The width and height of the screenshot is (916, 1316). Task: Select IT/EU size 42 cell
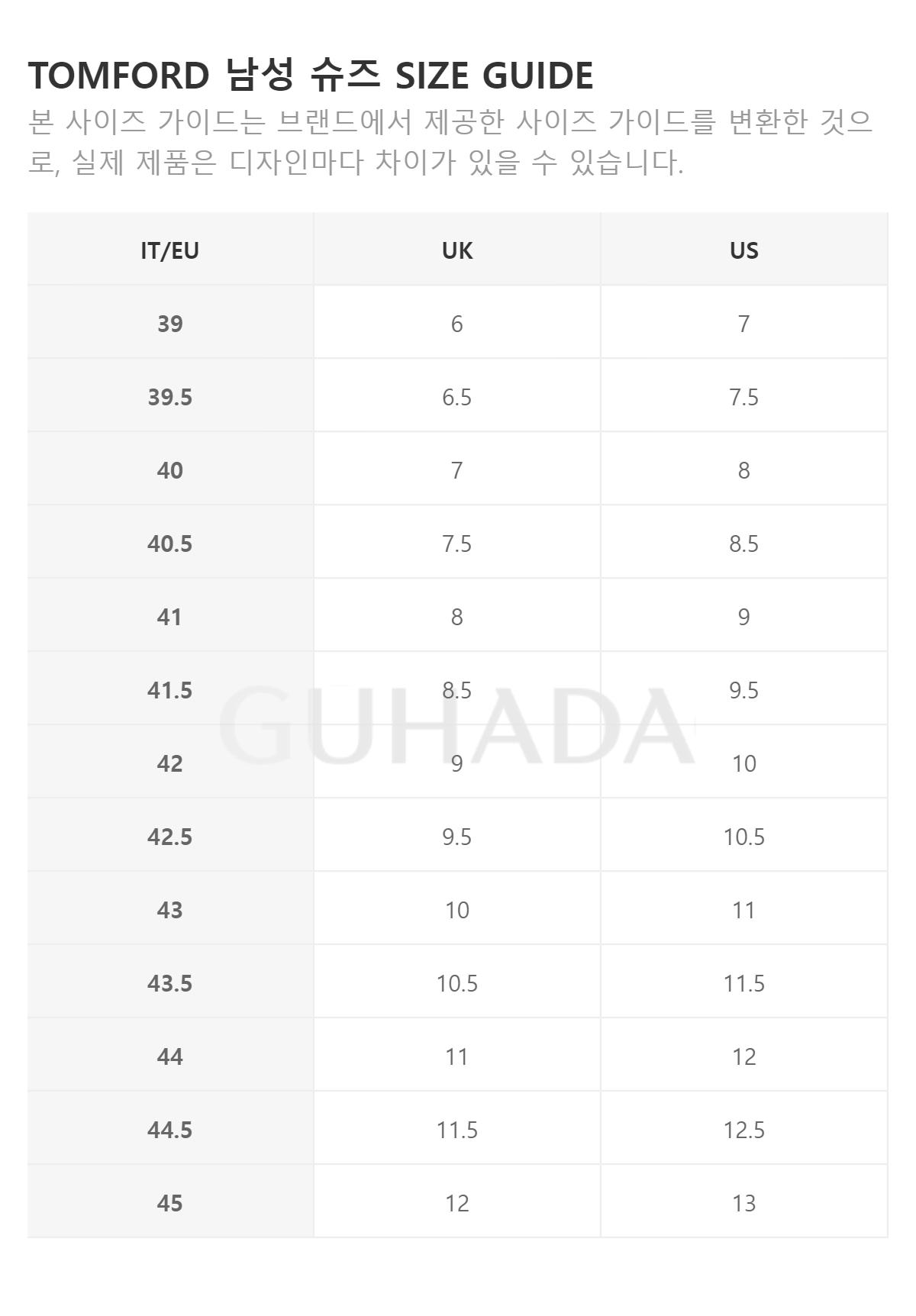[170, 763]
